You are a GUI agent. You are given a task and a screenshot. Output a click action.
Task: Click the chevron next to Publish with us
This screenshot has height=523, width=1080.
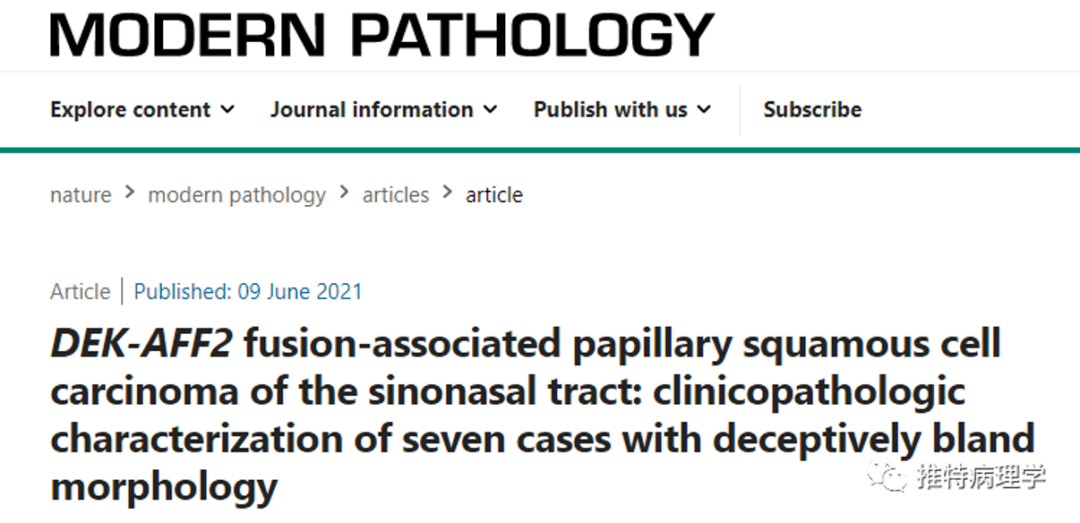coord(704,109)
